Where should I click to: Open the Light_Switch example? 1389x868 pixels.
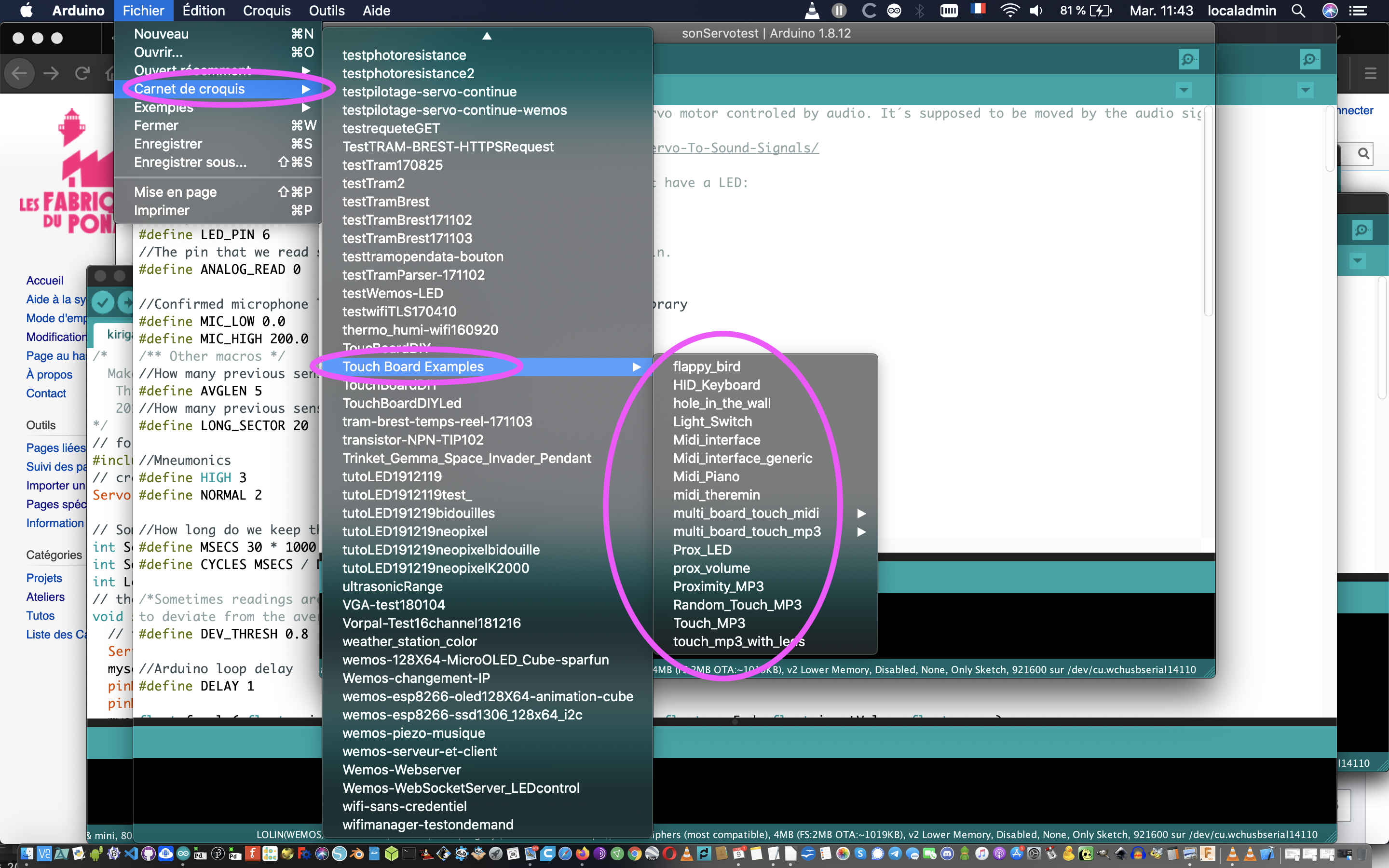pyautogui.click(x=765, y=421)
